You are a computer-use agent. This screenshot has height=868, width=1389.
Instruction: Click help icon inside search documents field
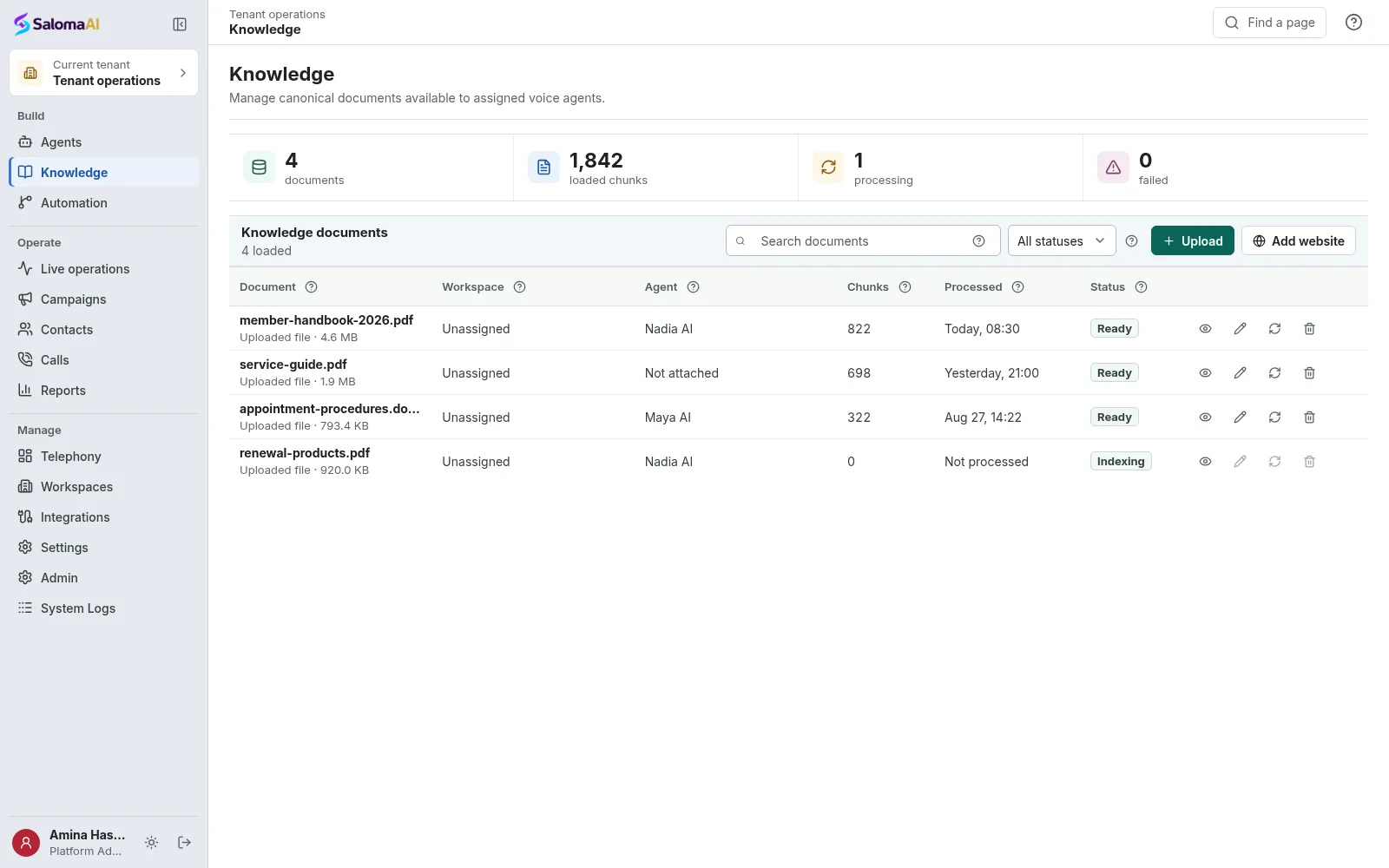coord(978,241)
